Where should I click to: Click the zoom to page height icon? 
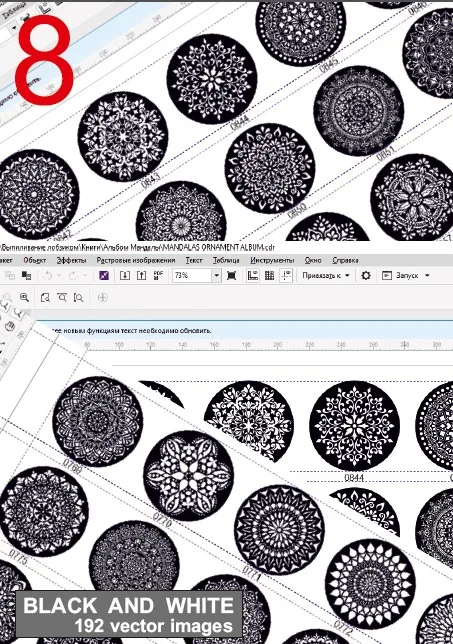[x=78, y=297]
